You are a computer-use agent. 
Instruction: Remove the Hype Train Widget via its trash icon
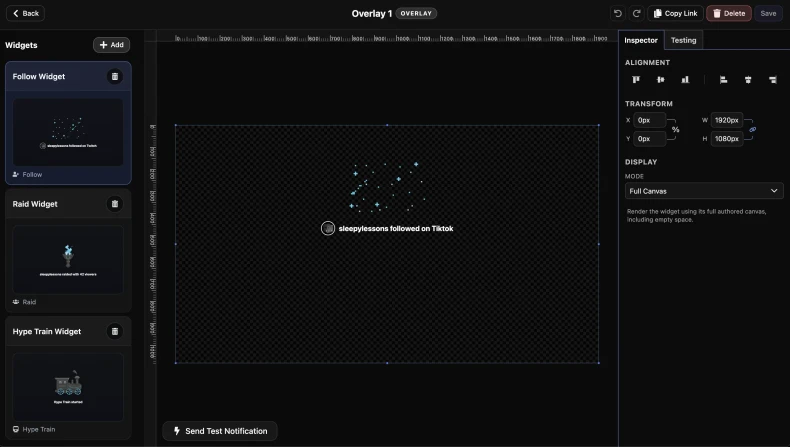(115, 332)
